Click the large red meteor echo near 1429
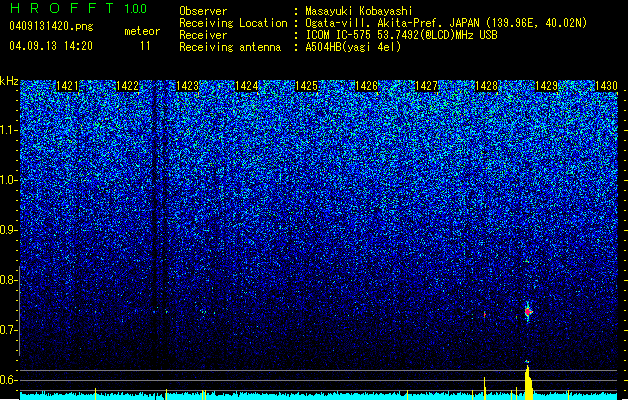Viewport: 629px width, 400px height. coord(528,312)
